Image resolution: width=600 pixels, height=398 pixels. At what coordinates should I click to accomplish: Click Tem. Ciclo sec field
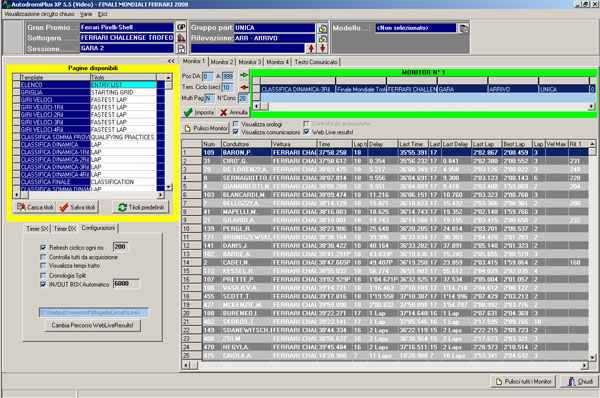(x=227, y=87)
